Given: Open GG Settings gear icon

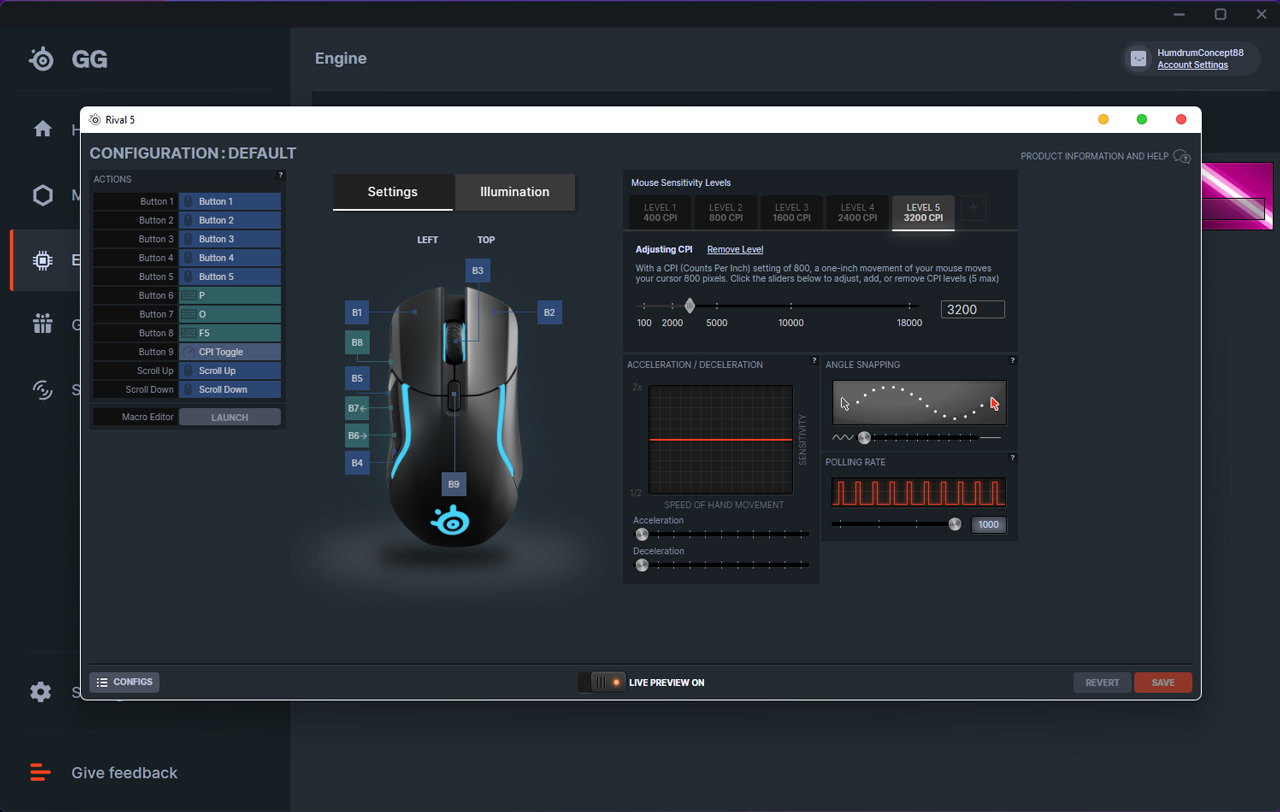Looking at the screenshot, I should (x=41, y=691).
